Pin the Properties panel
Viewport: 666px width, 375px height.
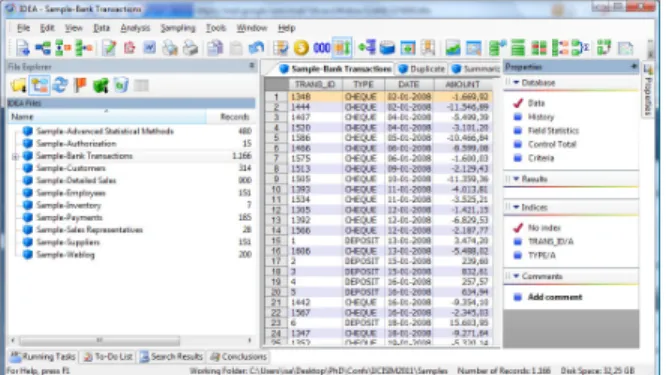634,66
